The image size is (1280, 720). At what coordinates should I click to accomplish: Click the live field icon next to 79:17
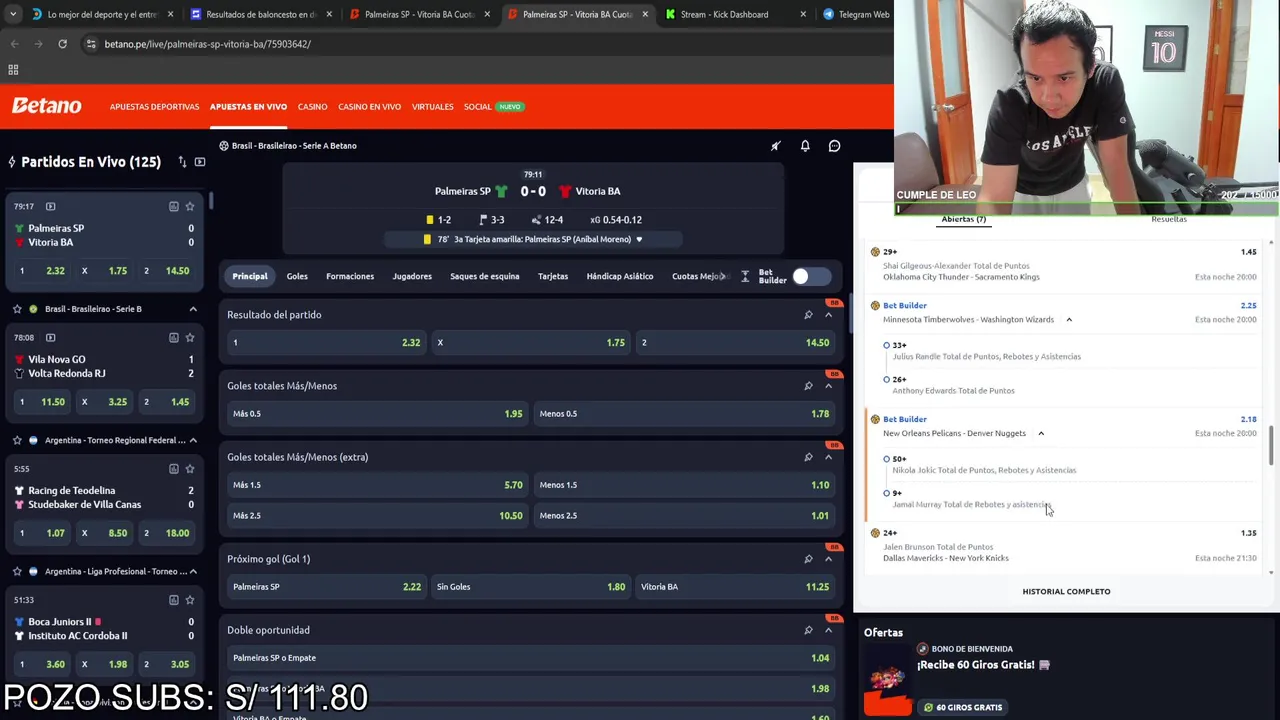click(50, 206)
